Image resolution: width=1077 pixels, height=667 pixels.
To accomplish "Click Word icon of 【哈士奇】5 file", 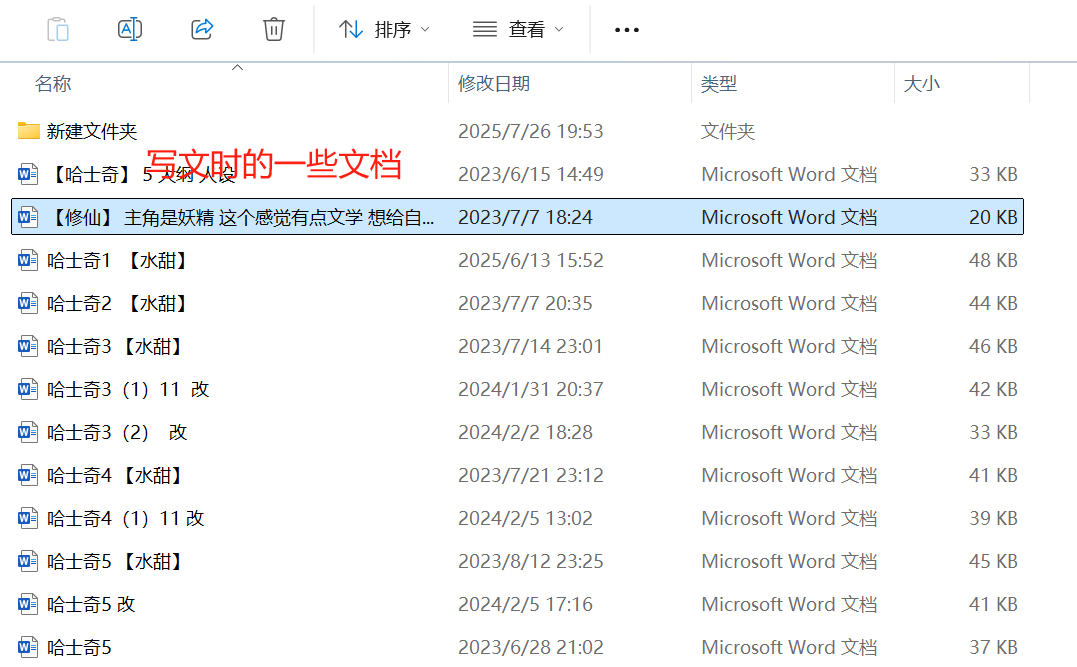I will tap(27, 174).
